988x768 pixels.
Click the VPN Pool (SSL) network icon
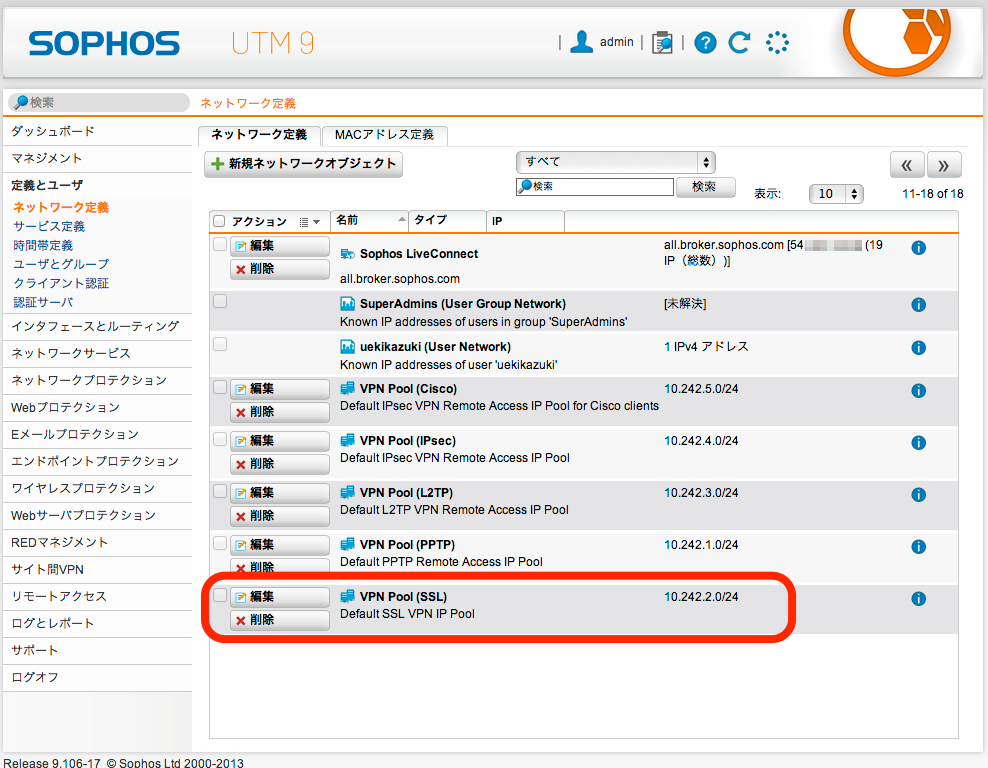[347, 596]
